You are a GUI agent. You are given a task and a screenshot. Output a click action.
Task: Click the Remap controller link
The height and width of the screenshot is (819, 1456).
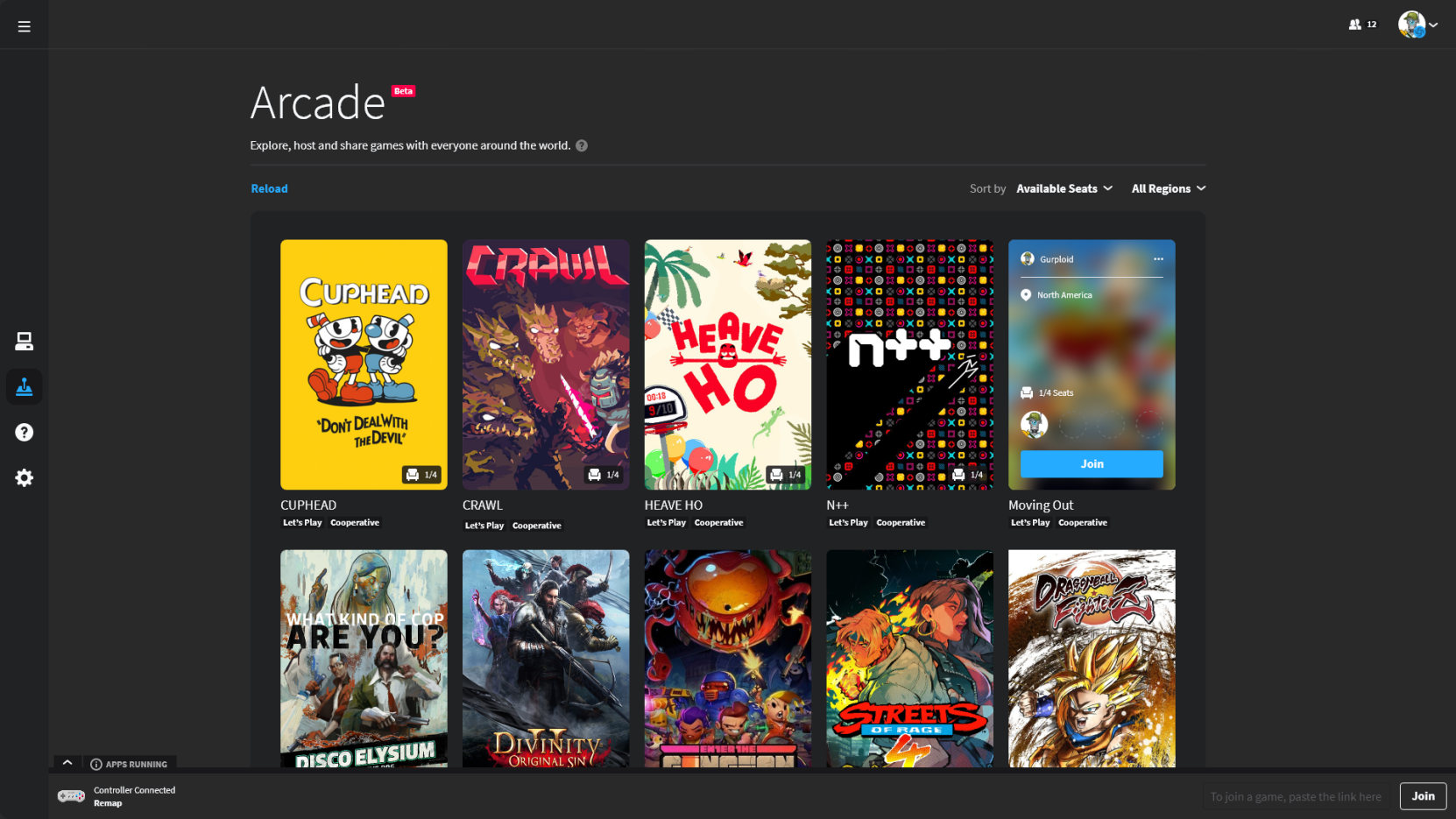[x=108, y=803]
